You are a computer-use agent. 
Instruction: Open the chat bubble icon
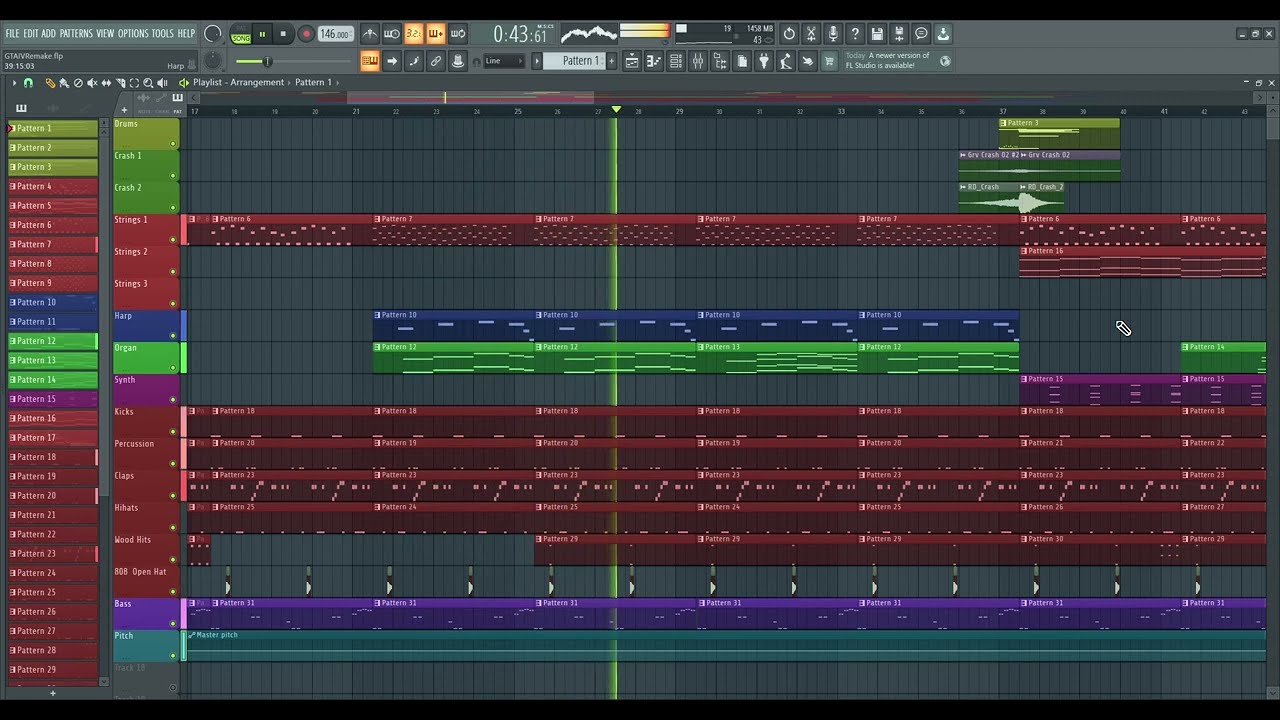(x=921, y=34)
